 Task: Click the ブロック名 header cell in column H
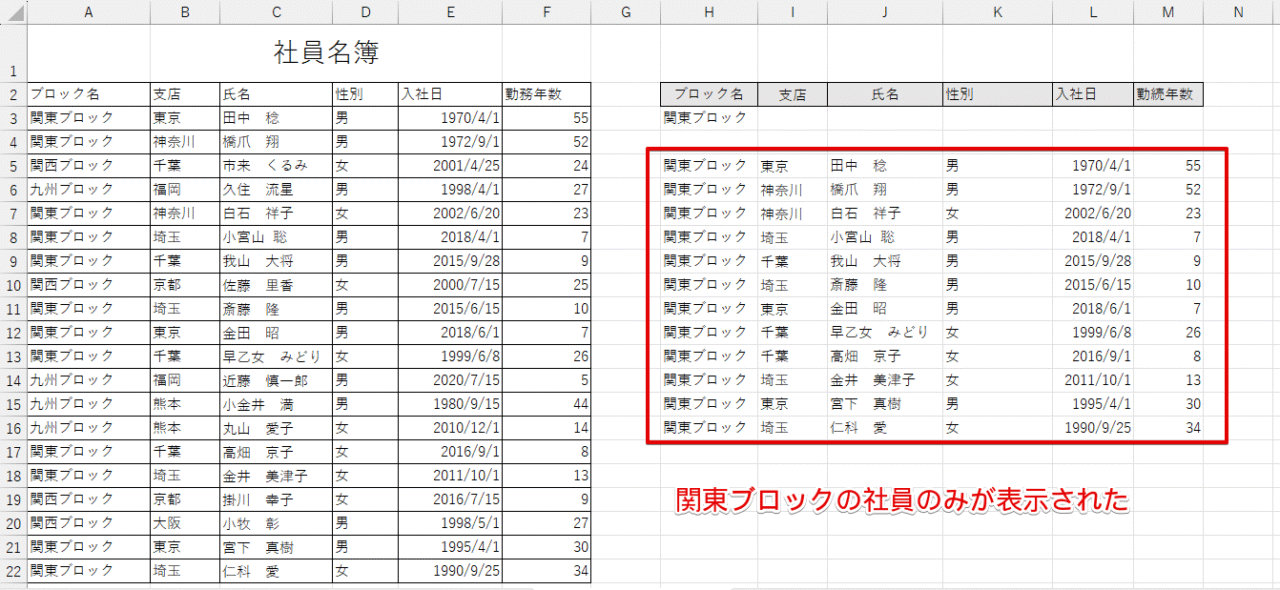[708, 95]
